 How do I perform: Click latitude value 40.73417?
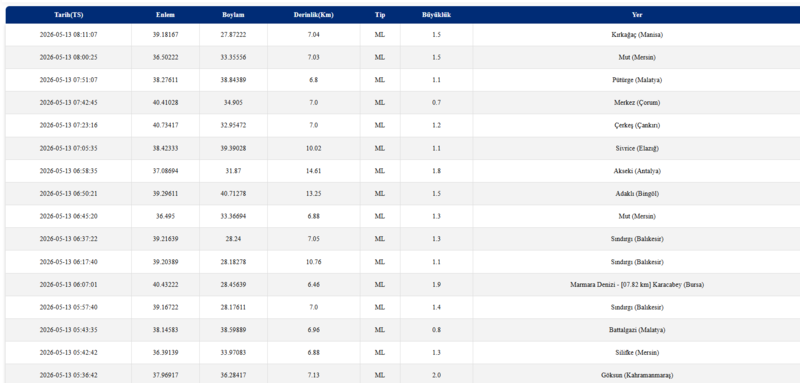pyautogui.click(x=165, y=125)
